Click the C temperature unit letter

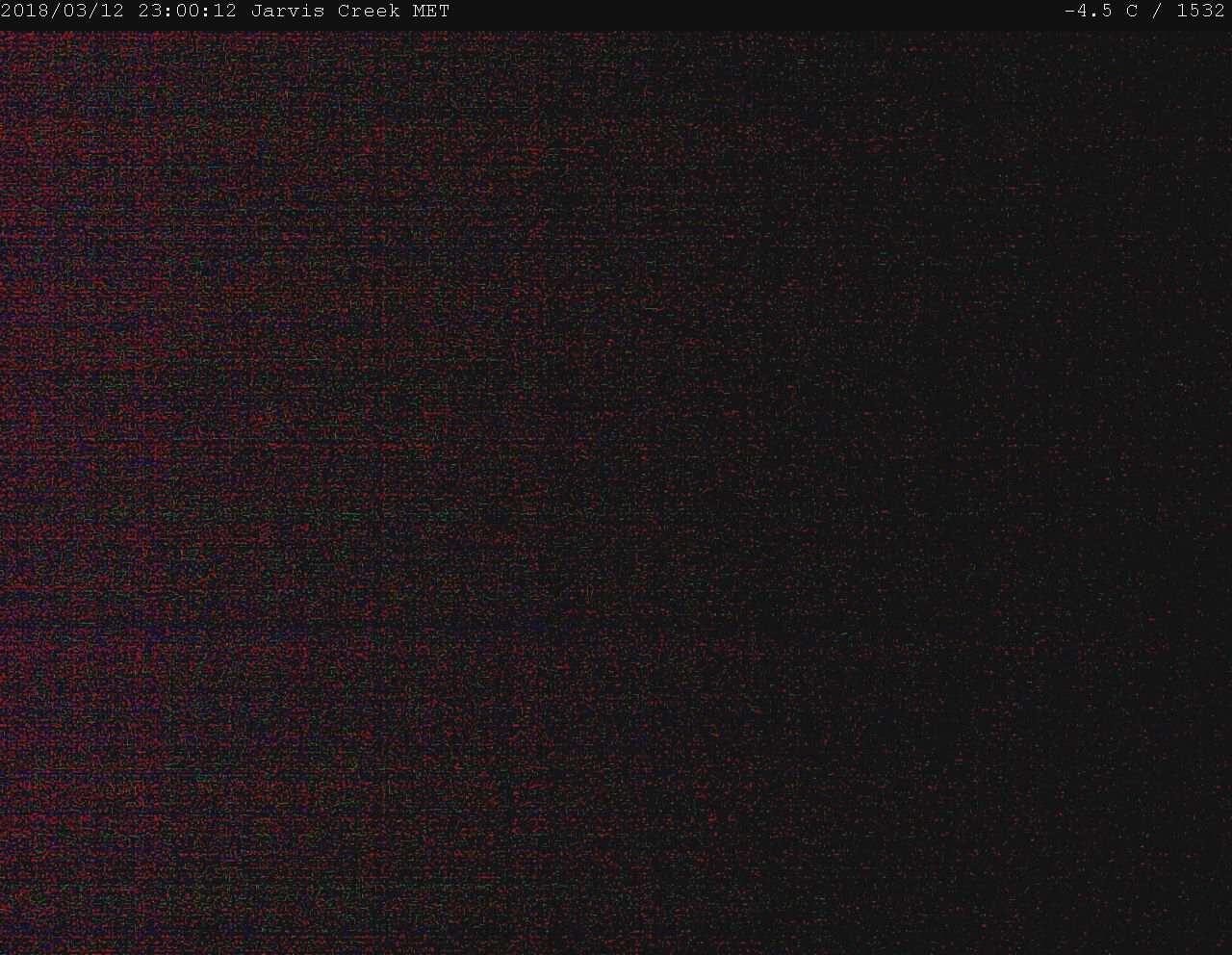click(1132, 12)
